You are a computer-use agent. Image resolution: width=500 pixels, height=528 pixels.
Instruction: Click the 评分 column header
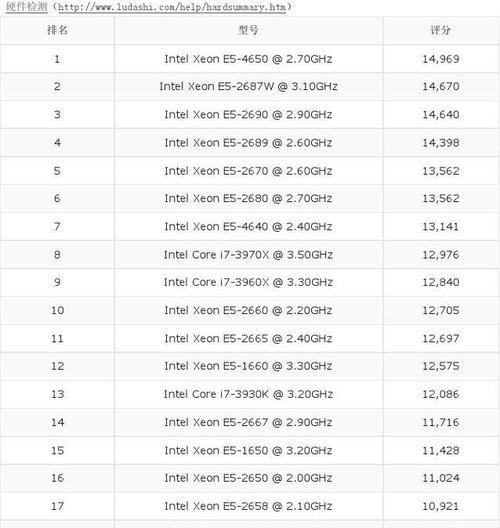tap(441, 30)
